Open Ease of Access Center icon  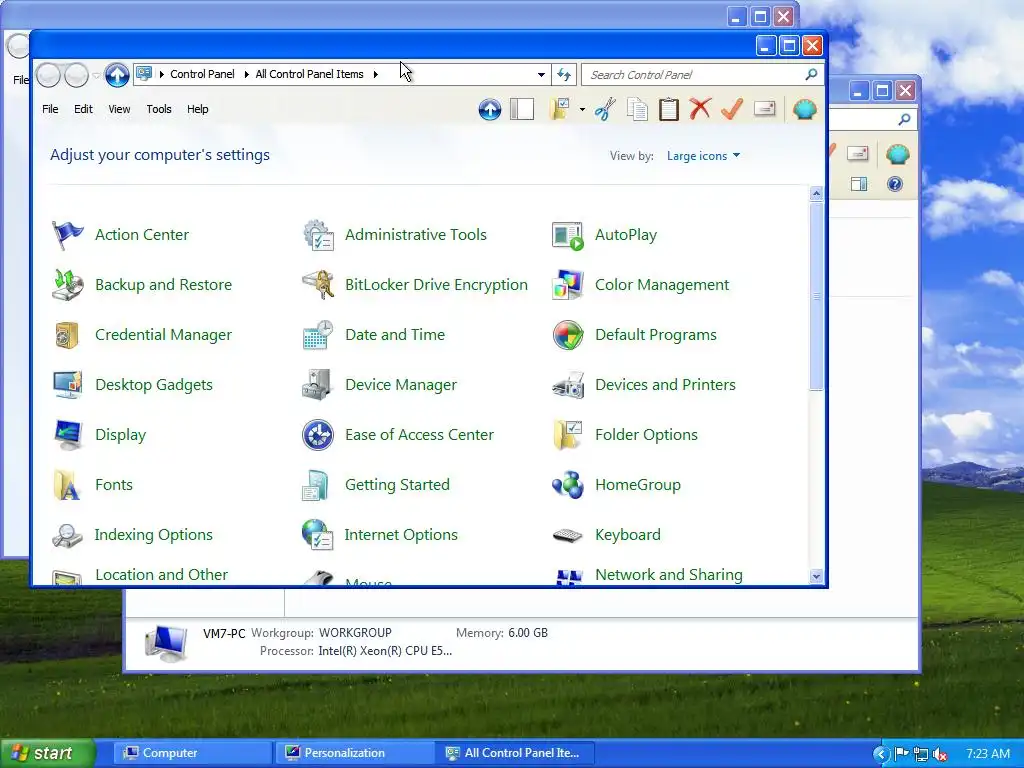(318, 435)
